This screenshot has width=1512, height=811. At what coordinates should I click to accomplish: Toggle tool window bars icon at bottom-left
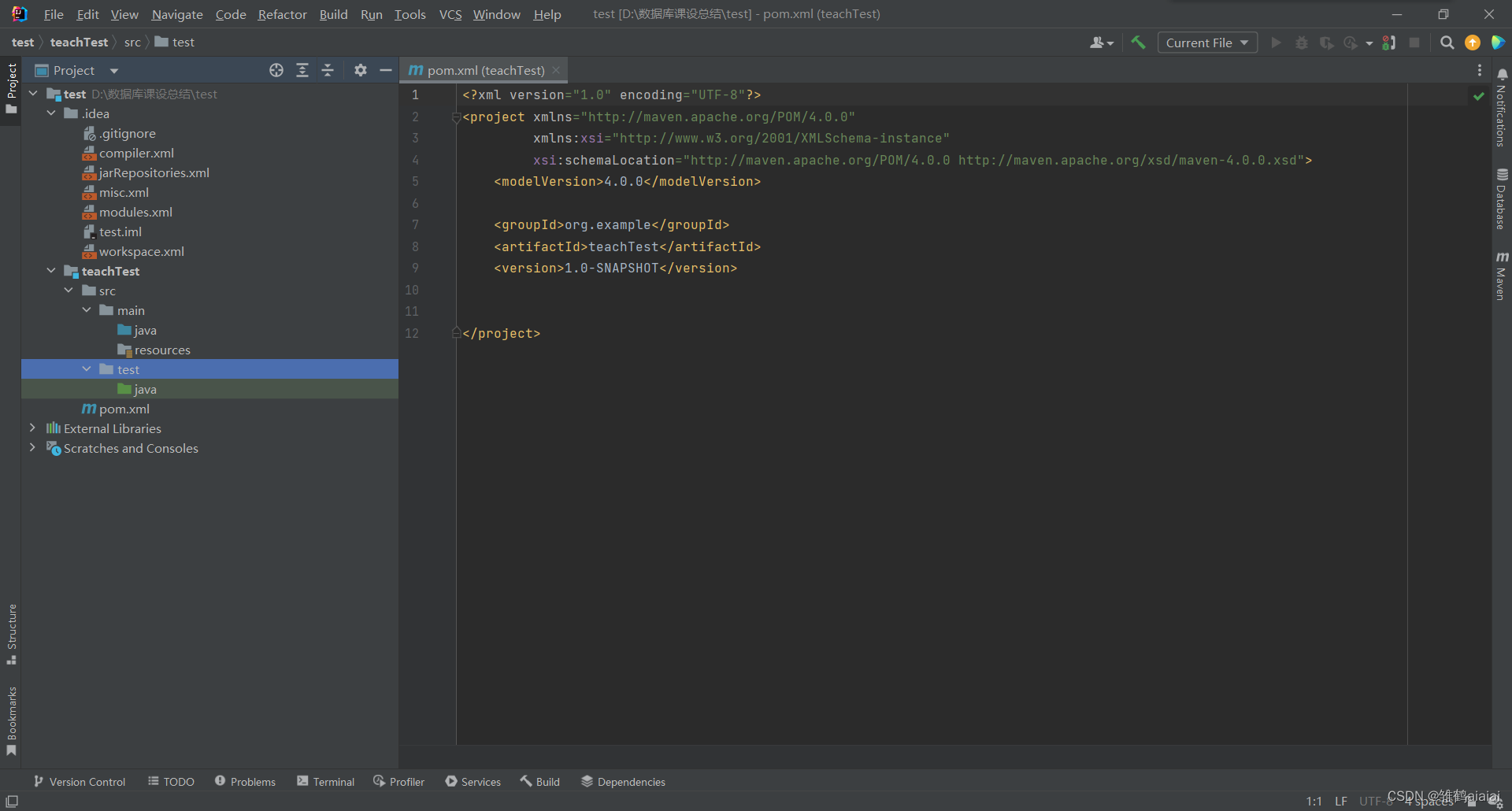[12, 801]
